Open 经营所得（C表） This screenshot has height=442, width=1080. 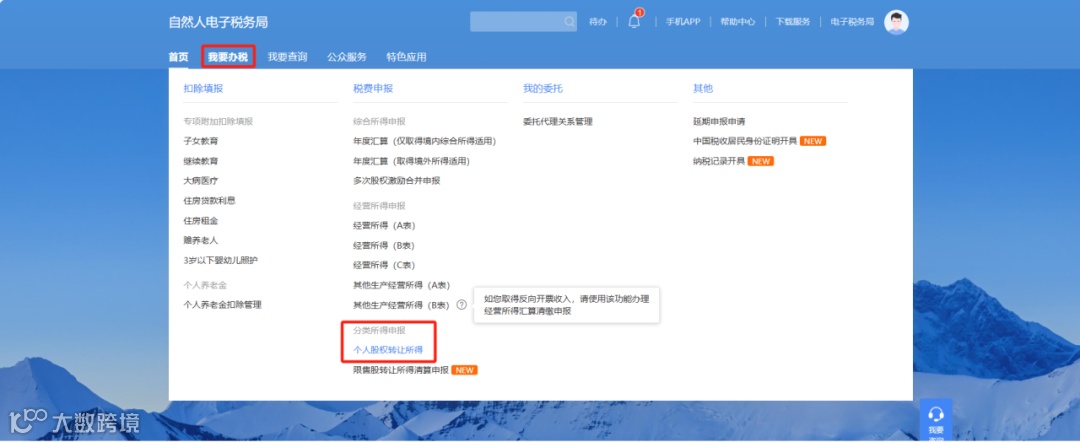pos(384,265)
